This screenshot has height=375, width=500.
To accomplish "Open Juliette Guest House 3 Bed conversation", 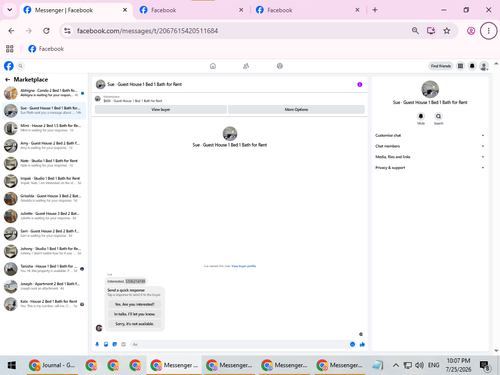I will pos(44,216).
